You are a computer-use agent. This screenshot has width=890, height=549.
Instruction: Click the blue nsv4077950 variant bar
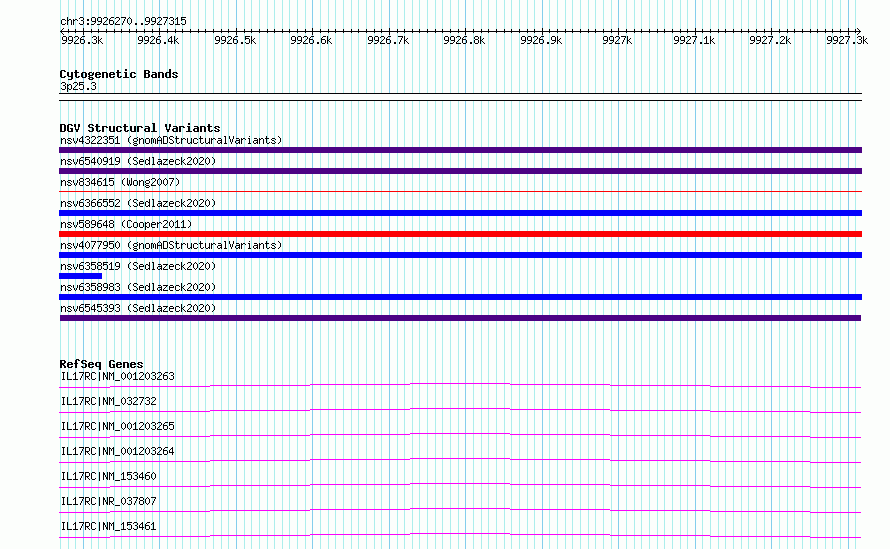point(460,255)
